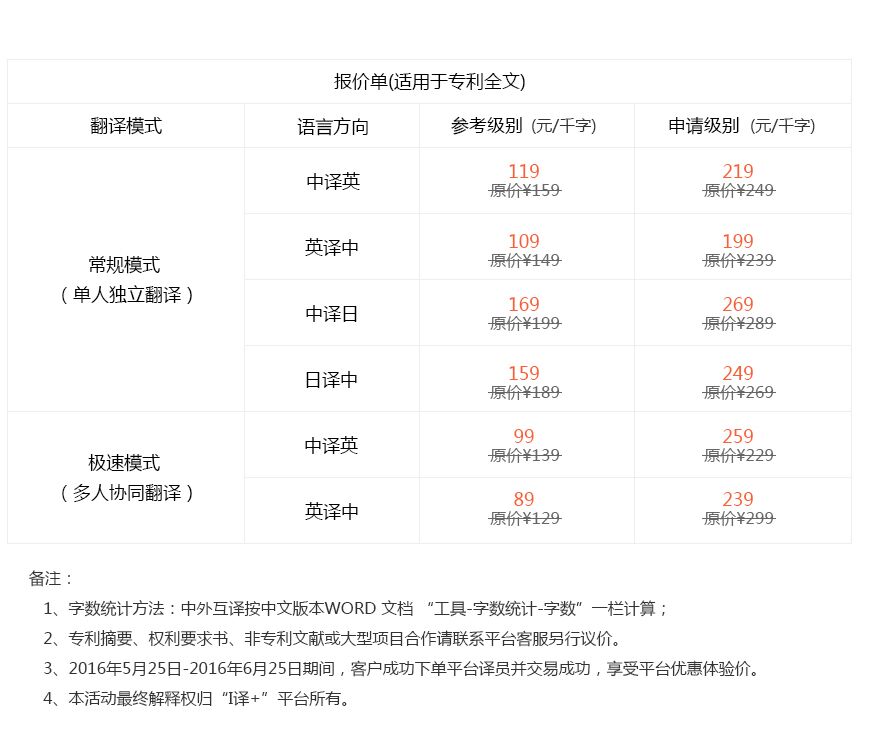Select note 2 about 专利摘要、权利要求书
The height and width of the screenshot is (748, 879).
333,638
